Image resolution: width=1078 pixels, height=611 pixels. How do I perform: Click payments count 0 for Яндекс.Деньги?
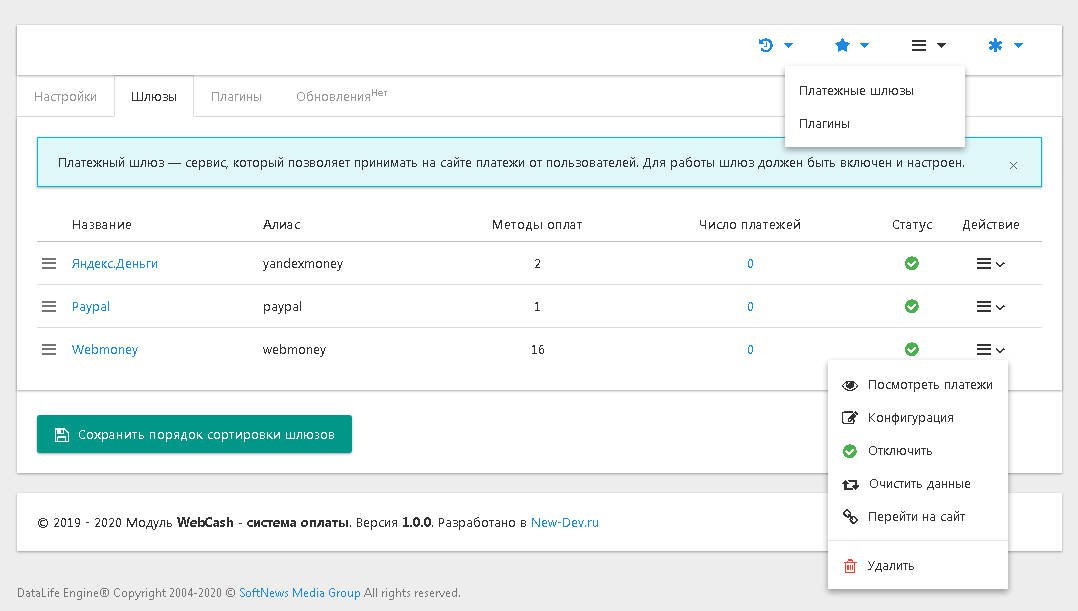coord(750,263)
